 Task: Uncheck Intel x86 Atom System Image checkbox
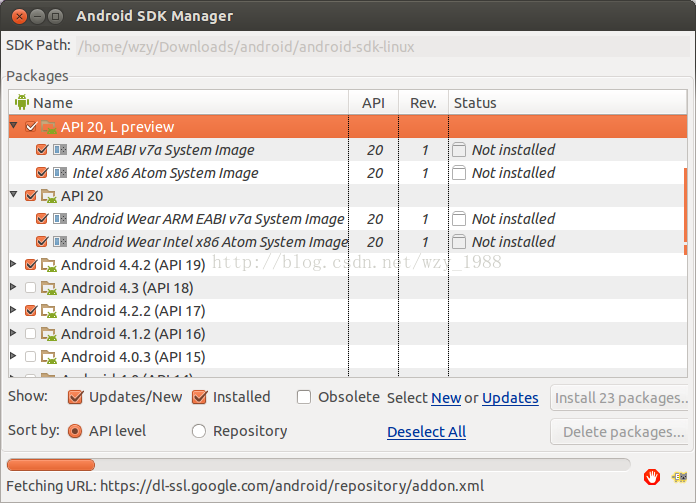click(x=42, y=172)
